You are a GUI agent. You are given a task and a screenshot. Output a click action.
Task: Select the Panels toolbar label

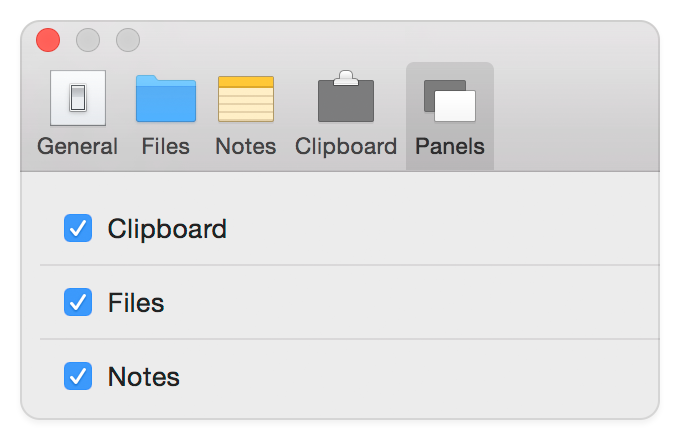450,146
